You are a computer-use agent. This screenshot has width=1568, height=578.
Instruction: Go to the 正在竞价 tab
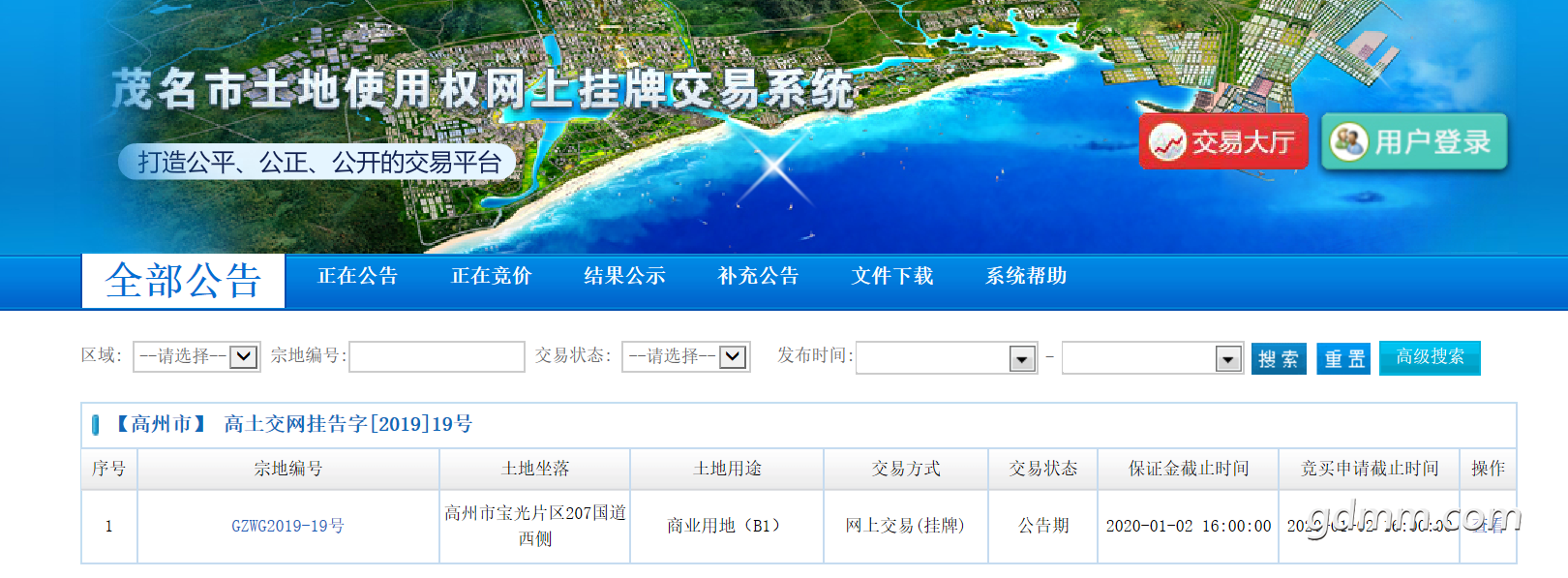(x=491, y=276)
